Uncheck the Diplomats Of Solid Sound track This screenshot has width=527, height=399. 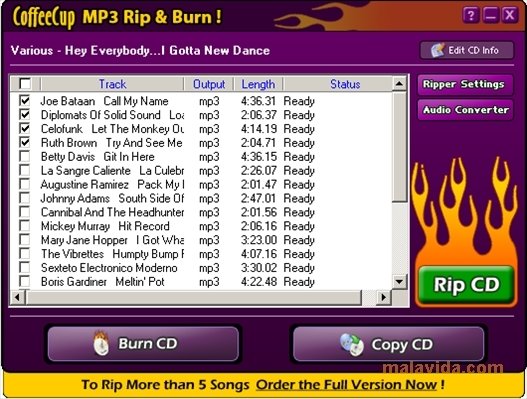25,115
